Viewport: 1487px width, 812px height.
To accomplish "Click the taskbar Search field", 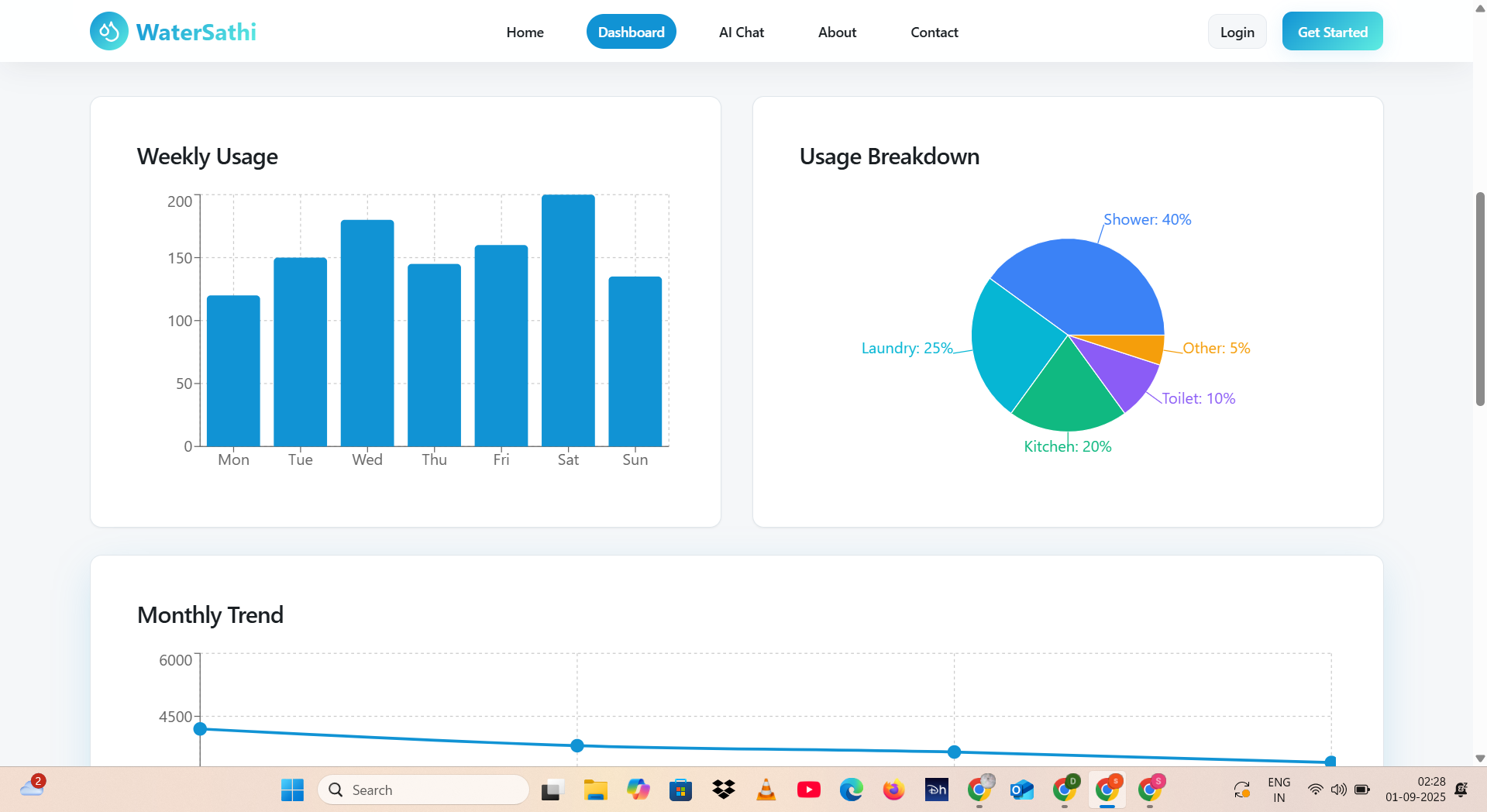I will point(423,790).
